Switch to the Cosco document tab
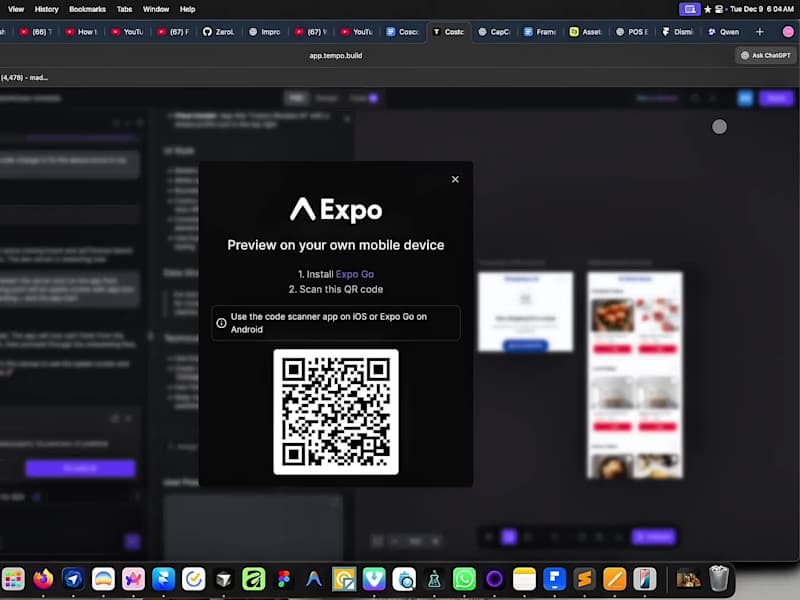 [x=402, y=32]
